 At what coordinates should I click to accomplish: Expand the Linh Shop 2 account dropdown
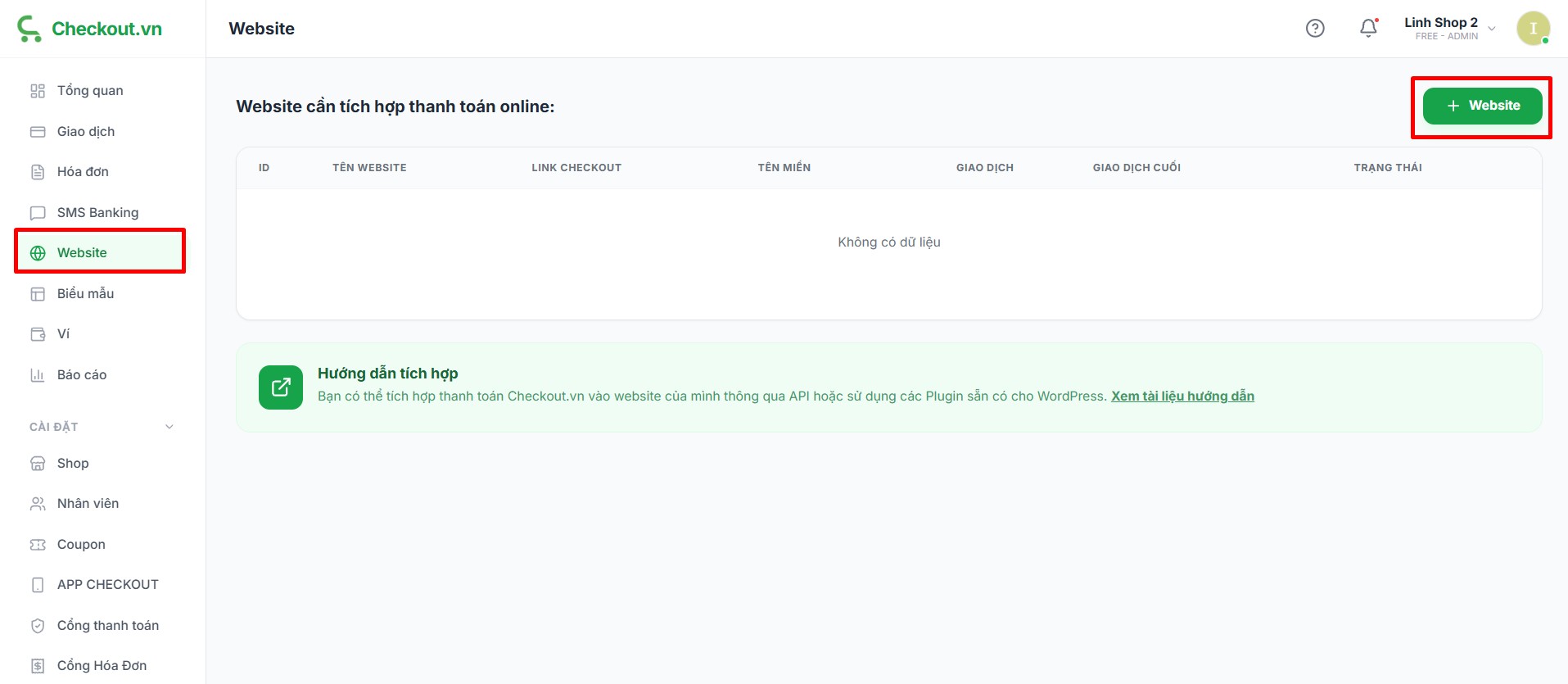[x=1491, y=29]
